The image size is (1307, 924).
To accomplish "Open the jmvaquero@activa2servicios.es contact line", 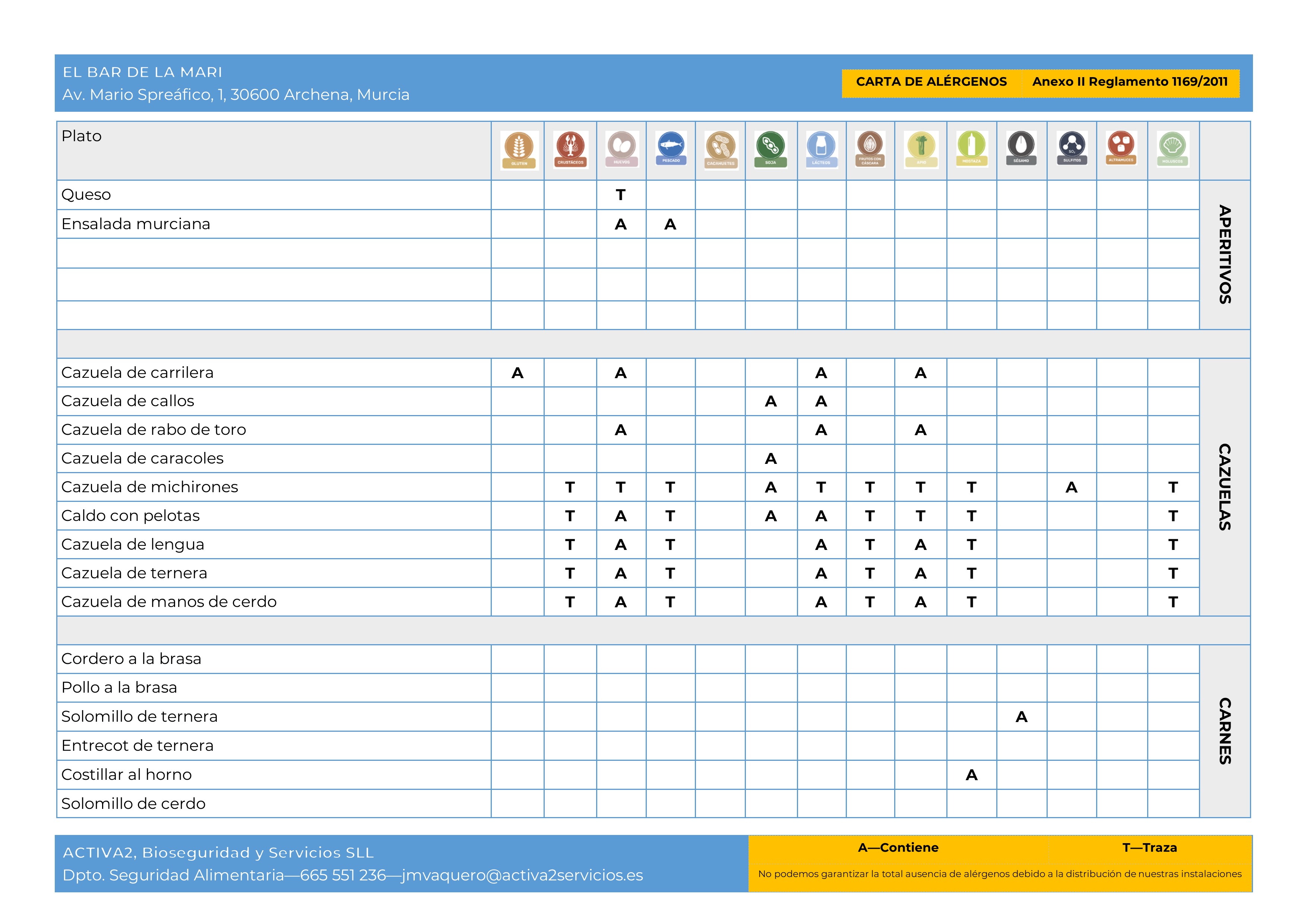I will pyautogui.click(x=352, y=875).
